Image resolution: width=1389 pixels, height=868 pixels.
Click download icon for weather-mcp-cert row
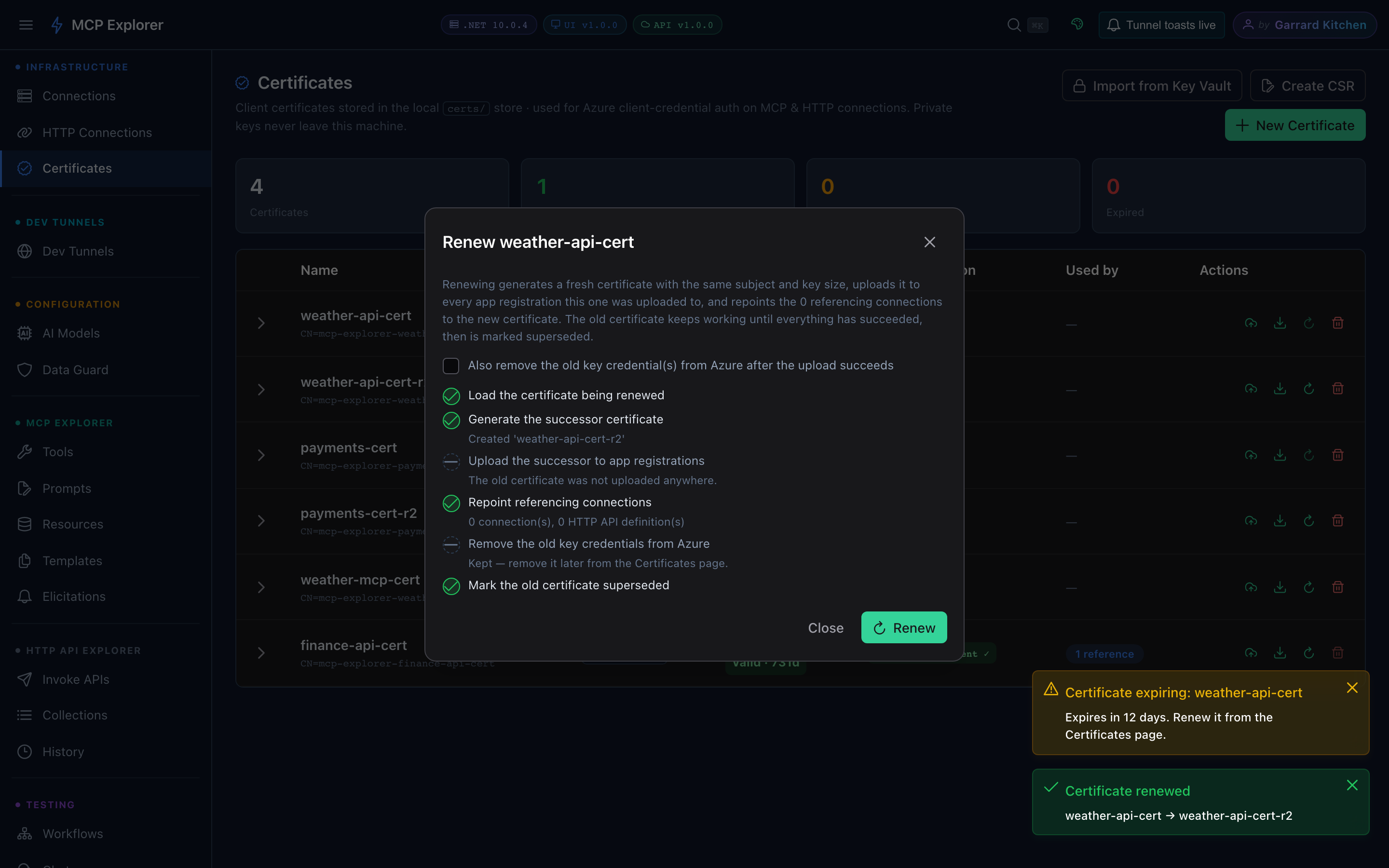tap(1280, 587)
